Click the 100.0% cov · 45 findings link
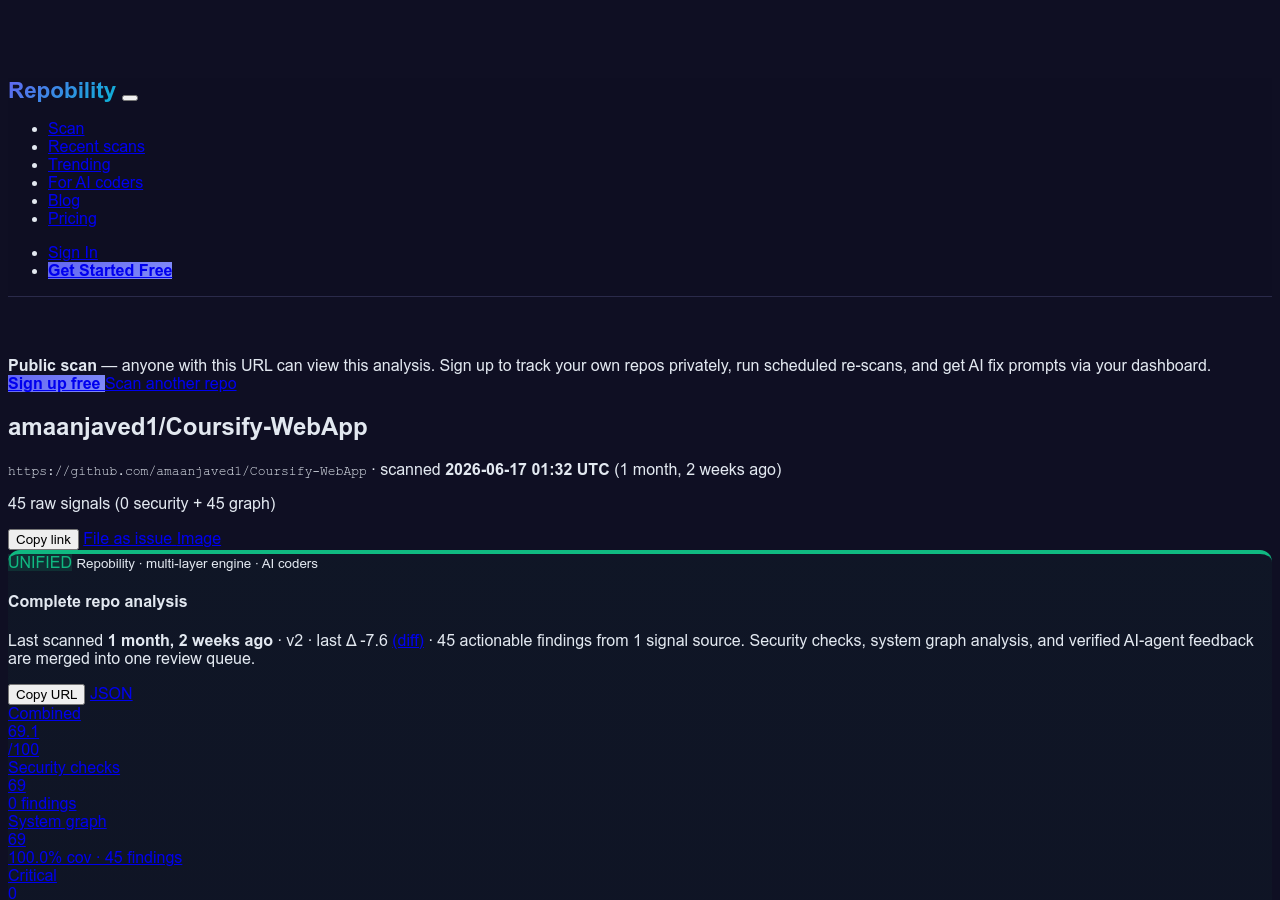The image size is (1280, 900). 95,857
